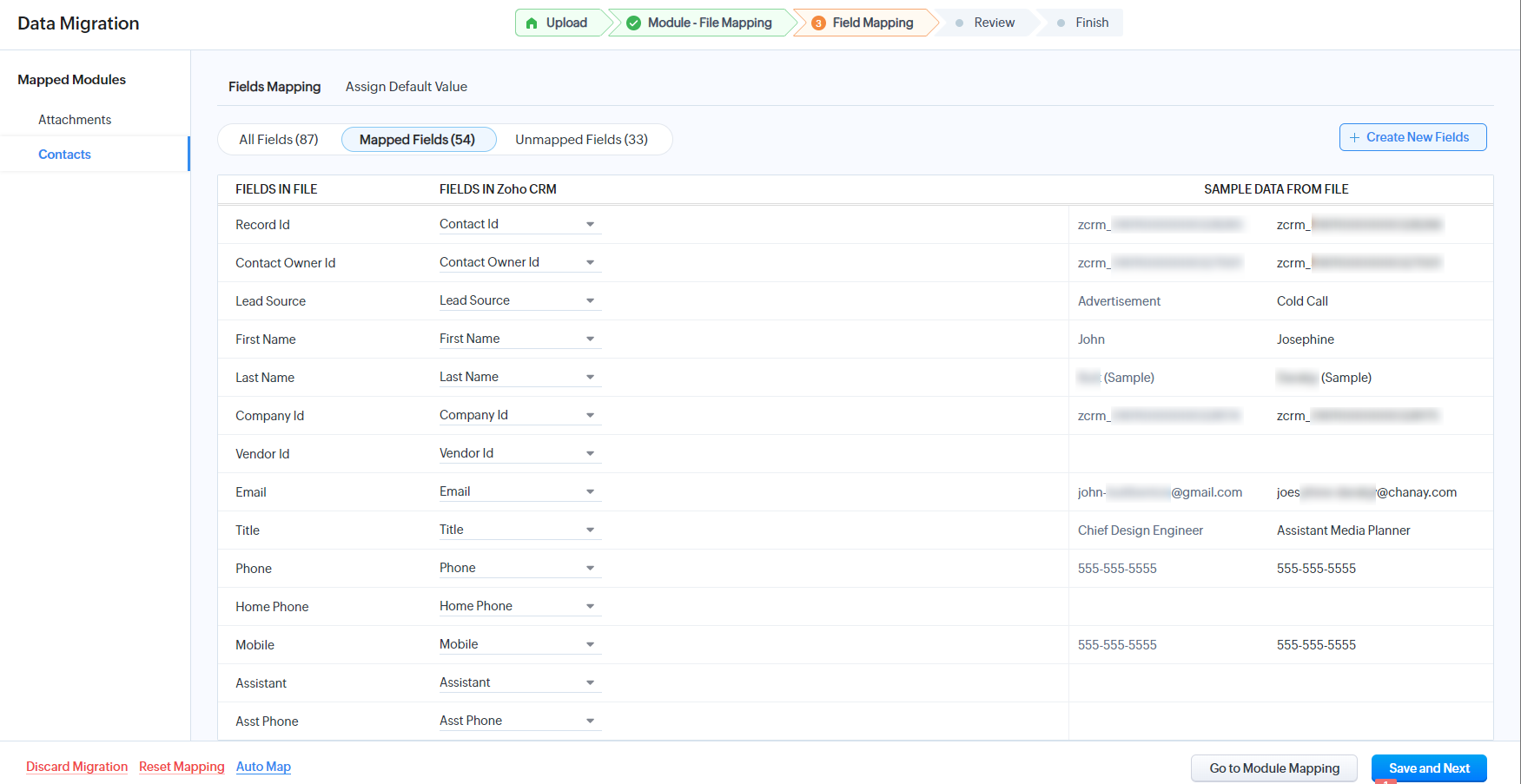Click Go to Module Mapping button
This screenshot has height=784, width=1521.
pos(1273,768)
